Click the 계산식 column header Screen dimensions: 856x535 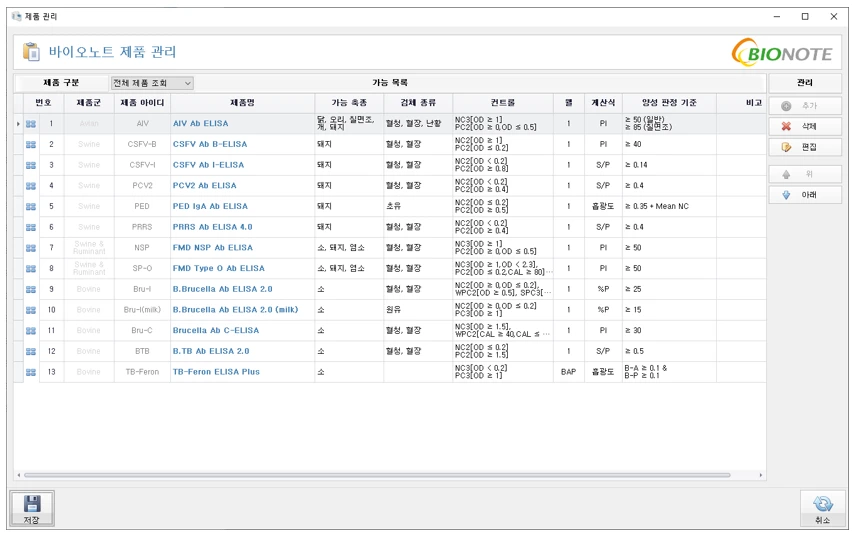click(603, 103)
